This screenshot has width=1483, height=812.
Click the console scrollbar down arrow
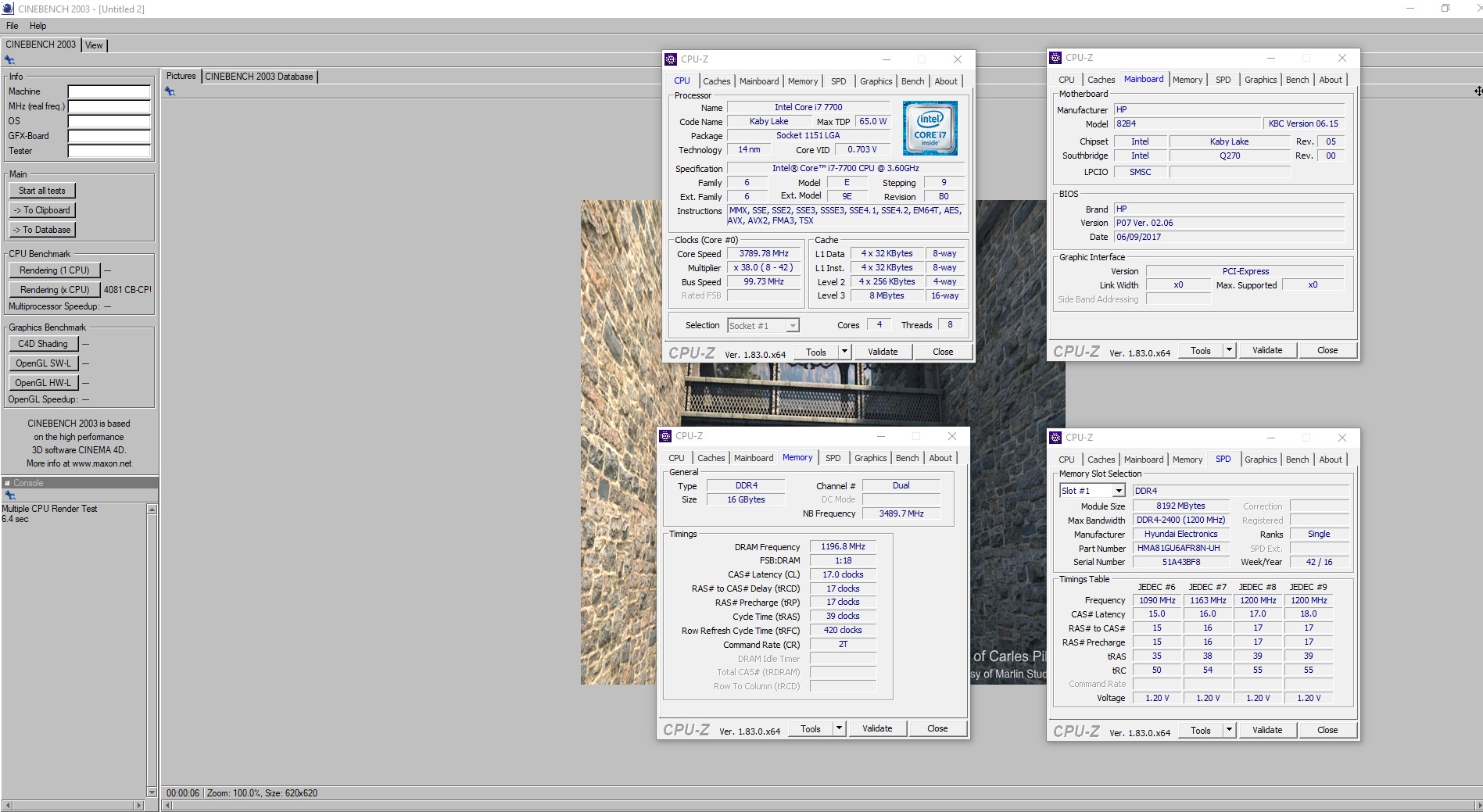click(x=152, y=792)
